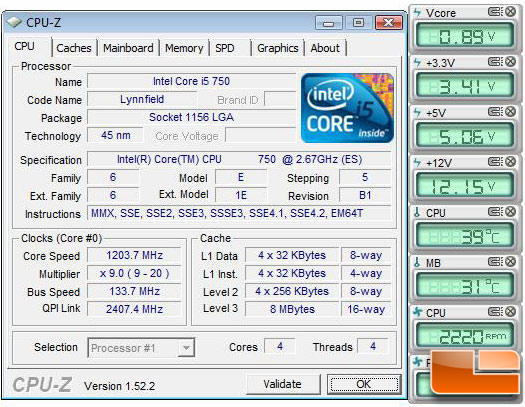Viewport: 525px width, 407px height.
Task: Click the 'Intel Core i5 750' name value
Action: tap(192, 81)
